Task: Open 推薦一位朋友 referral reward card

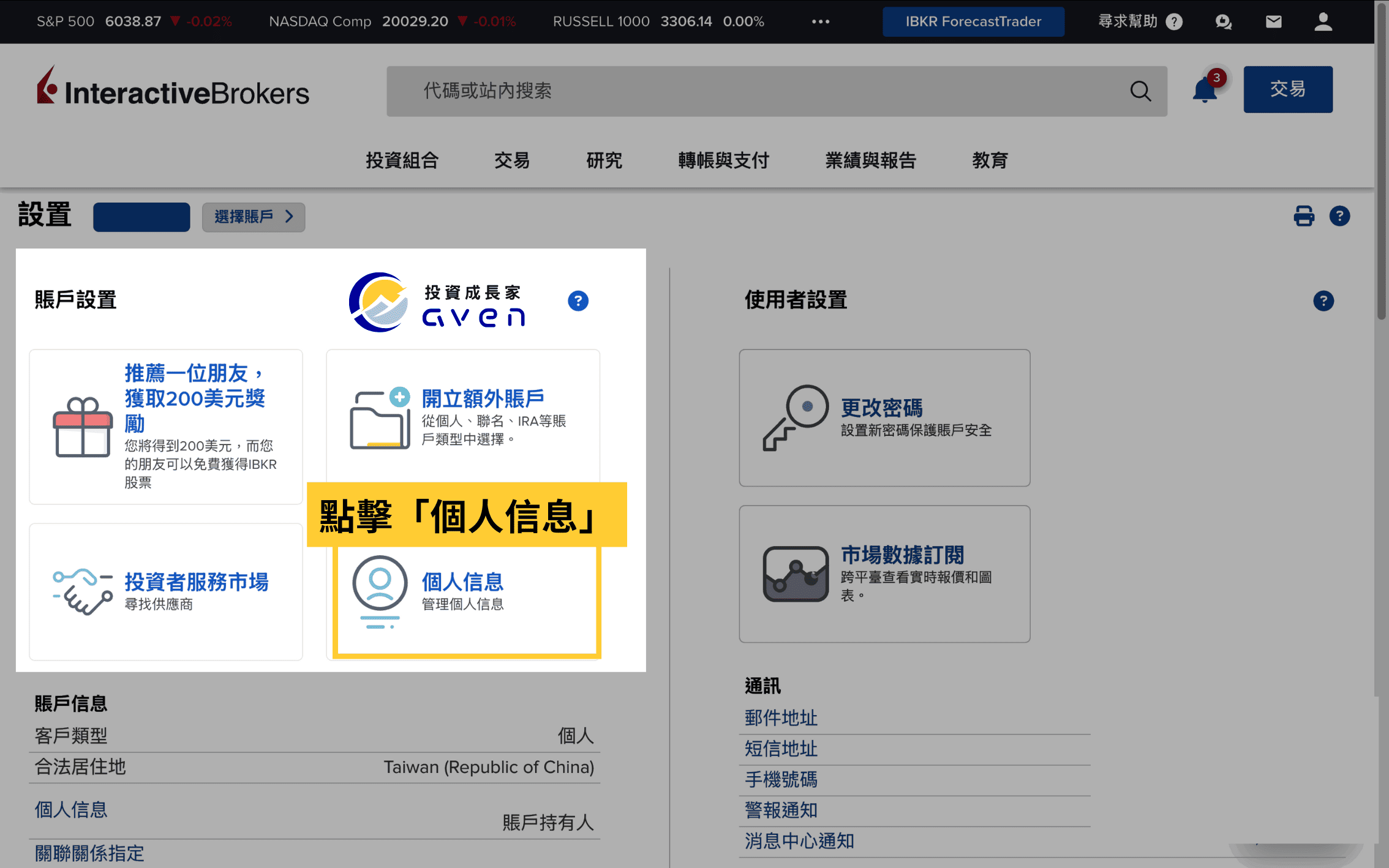Action: tap(166, 427)
